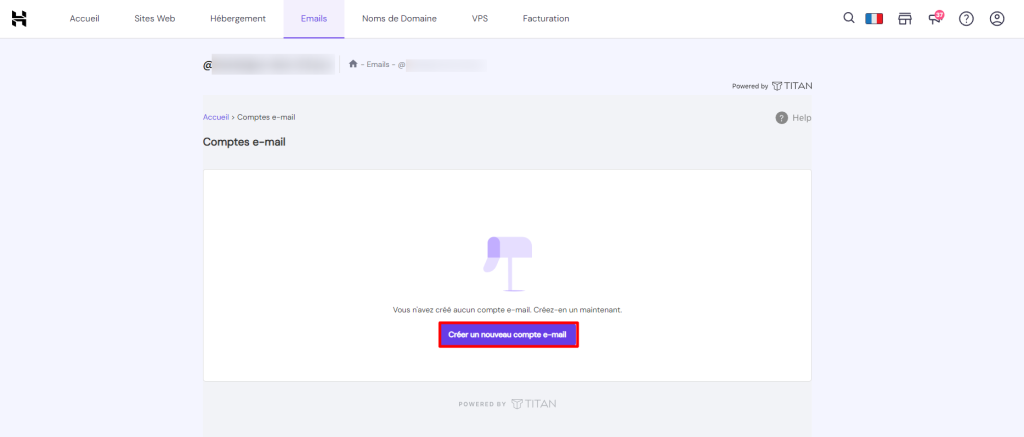
Task: Click the French flag language icon
Action: (x=874, y=18)
